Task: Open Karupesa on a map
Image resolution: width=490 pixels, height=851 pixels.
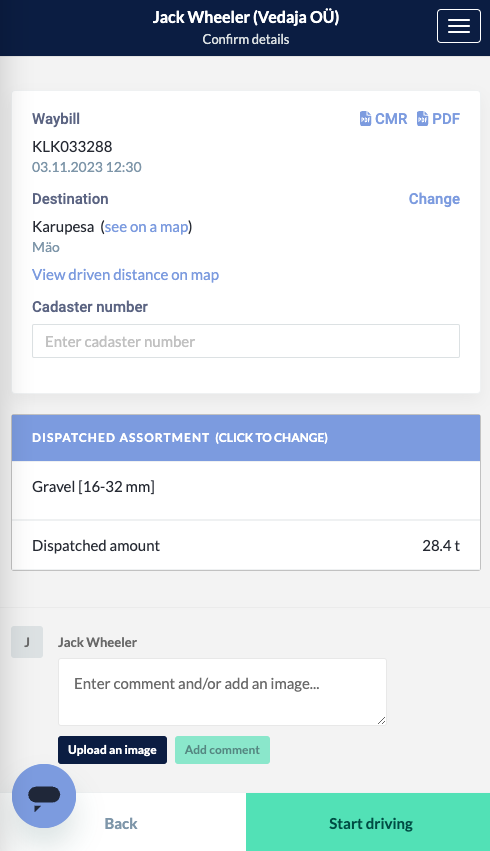Action: click(x=147, y=227)
